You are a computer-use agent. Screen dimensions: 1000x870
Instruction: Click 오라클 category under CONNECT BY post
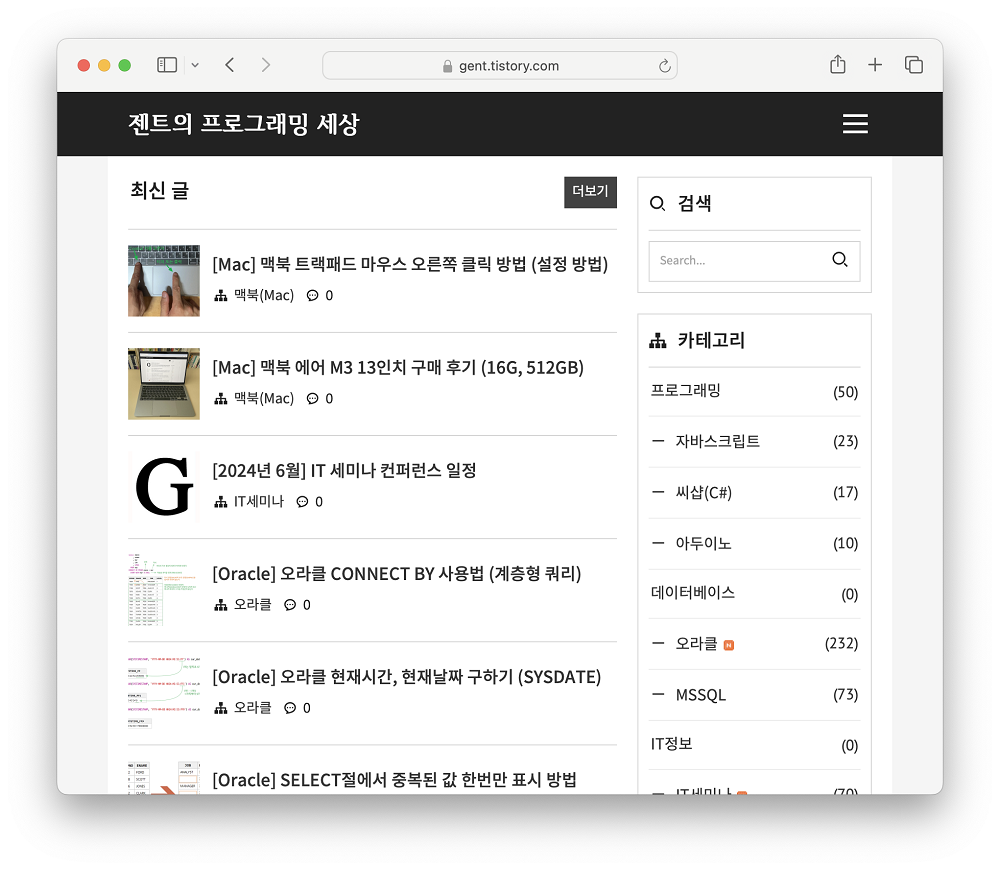coord(253,605)
